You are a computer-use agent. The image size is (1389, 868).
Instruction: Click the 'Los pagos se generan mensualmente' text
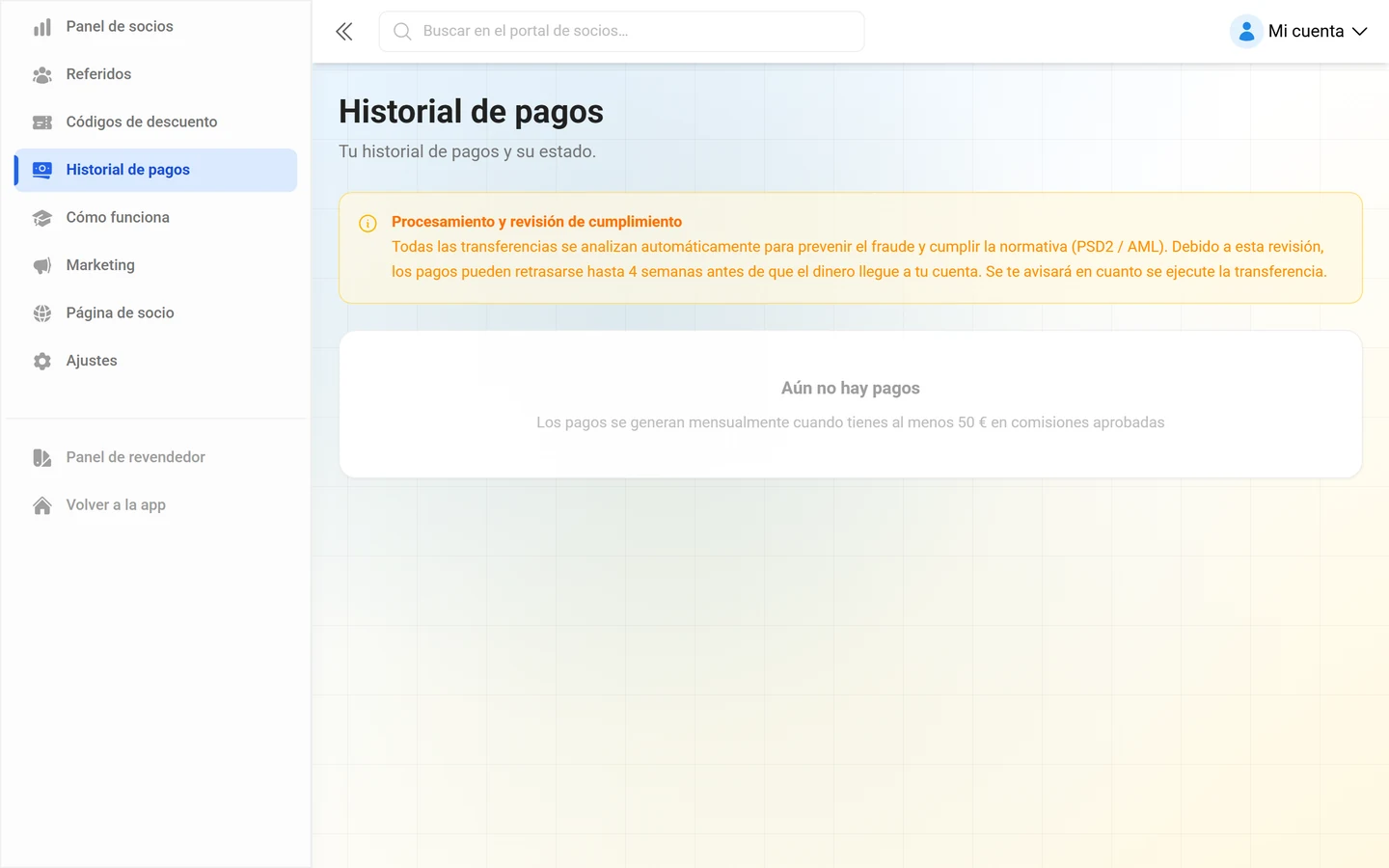tap(851, 422)
